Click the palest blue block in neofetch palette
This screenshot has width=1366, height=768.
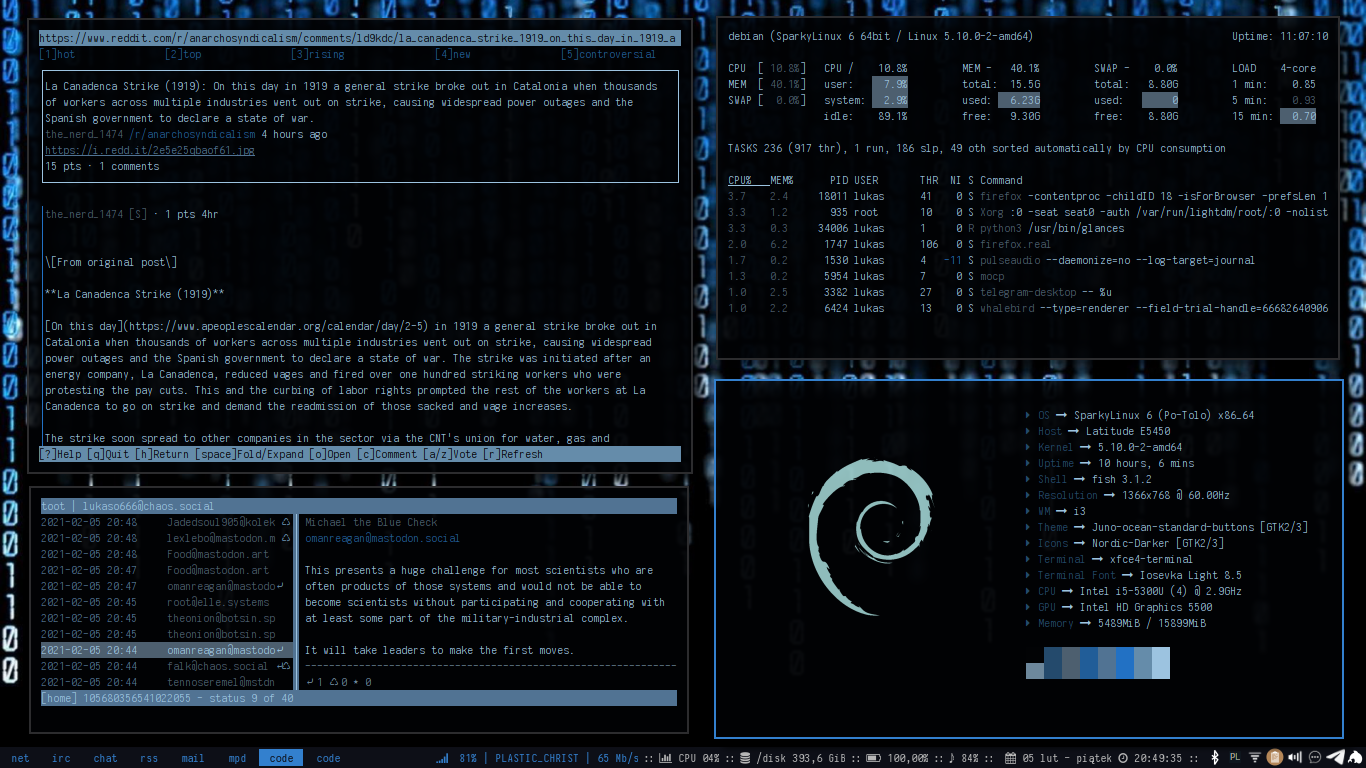1161,663
